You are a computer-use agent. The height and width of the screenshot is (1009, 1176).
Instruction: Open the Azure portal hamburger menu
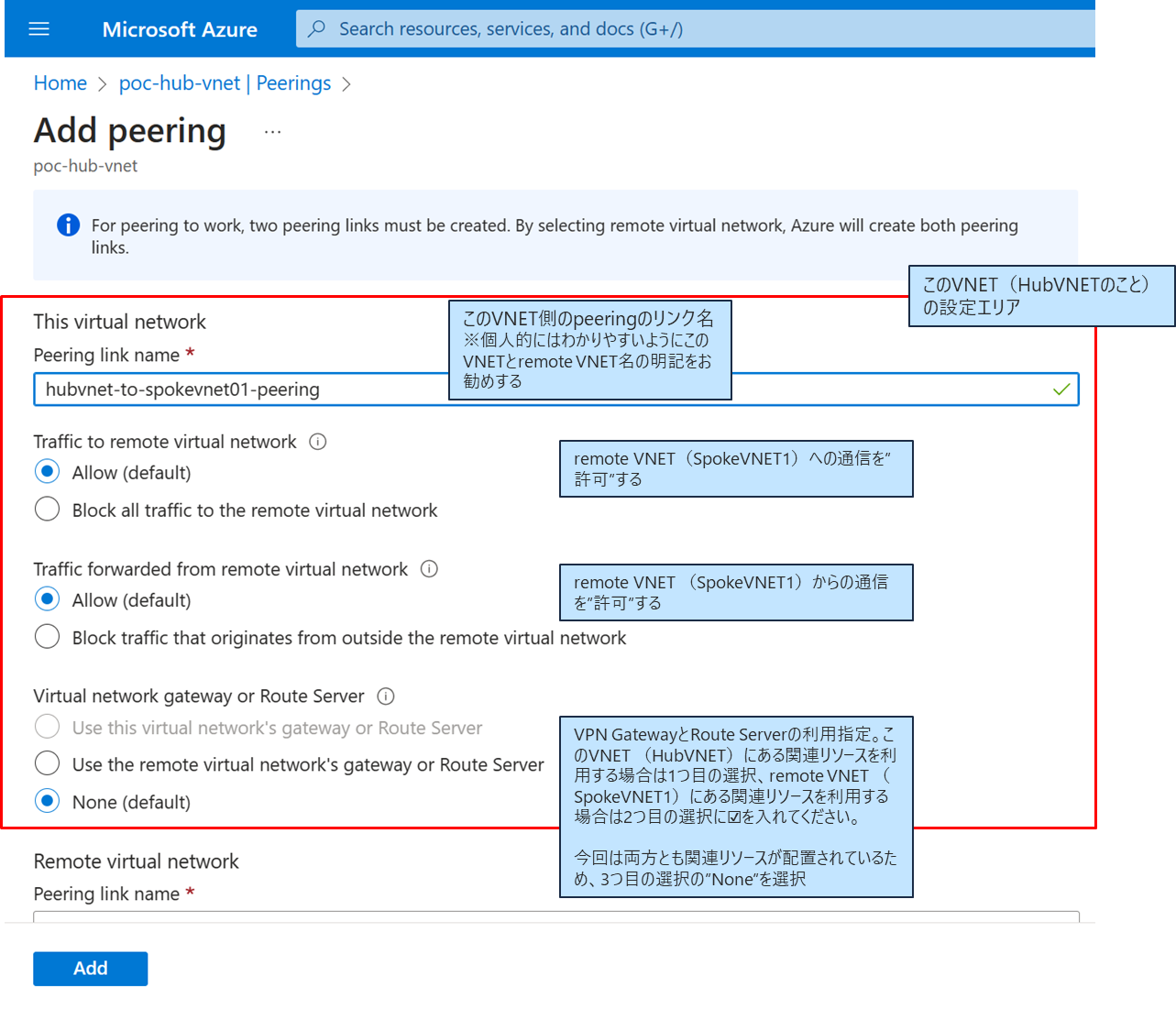click(x=39, y=29)
